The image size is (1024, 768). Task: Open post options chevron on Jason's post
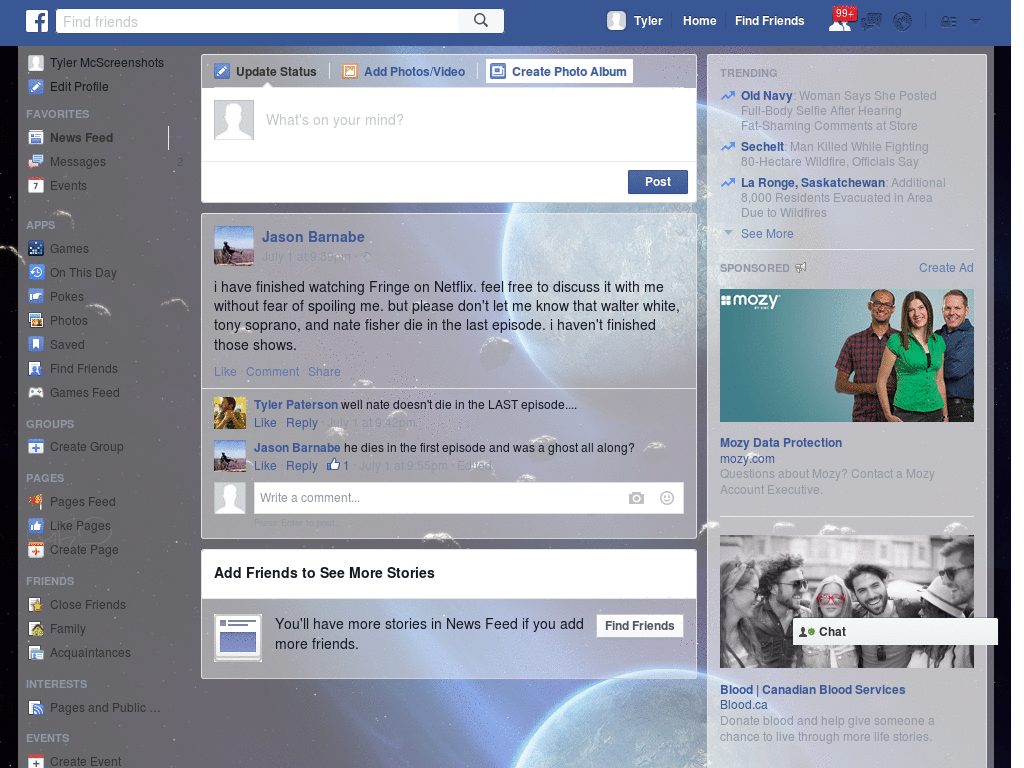(x=680, y=232)
